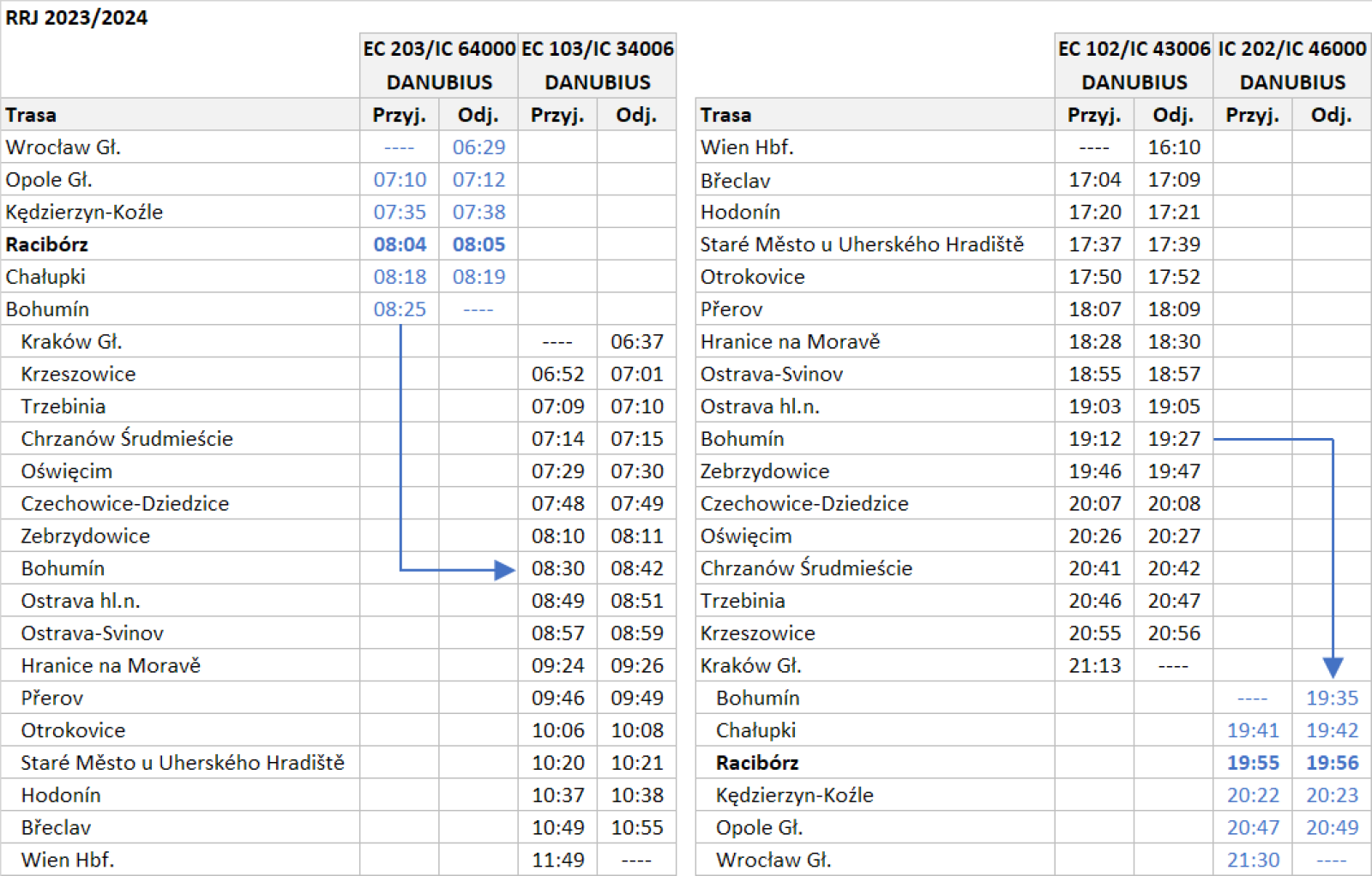This screenshot has height=876, width=1372.
Task: Select the 19:27 Bohumín departure time
Action: coord(1174,439)
